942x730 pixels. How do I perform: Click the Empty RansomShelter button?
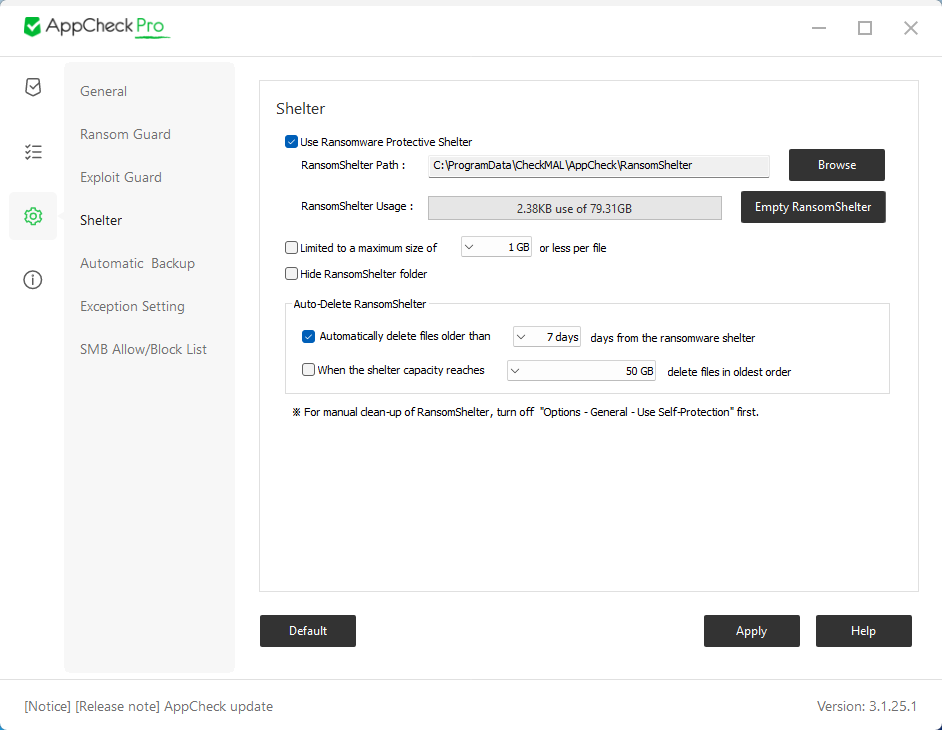[x=813, y=207]
